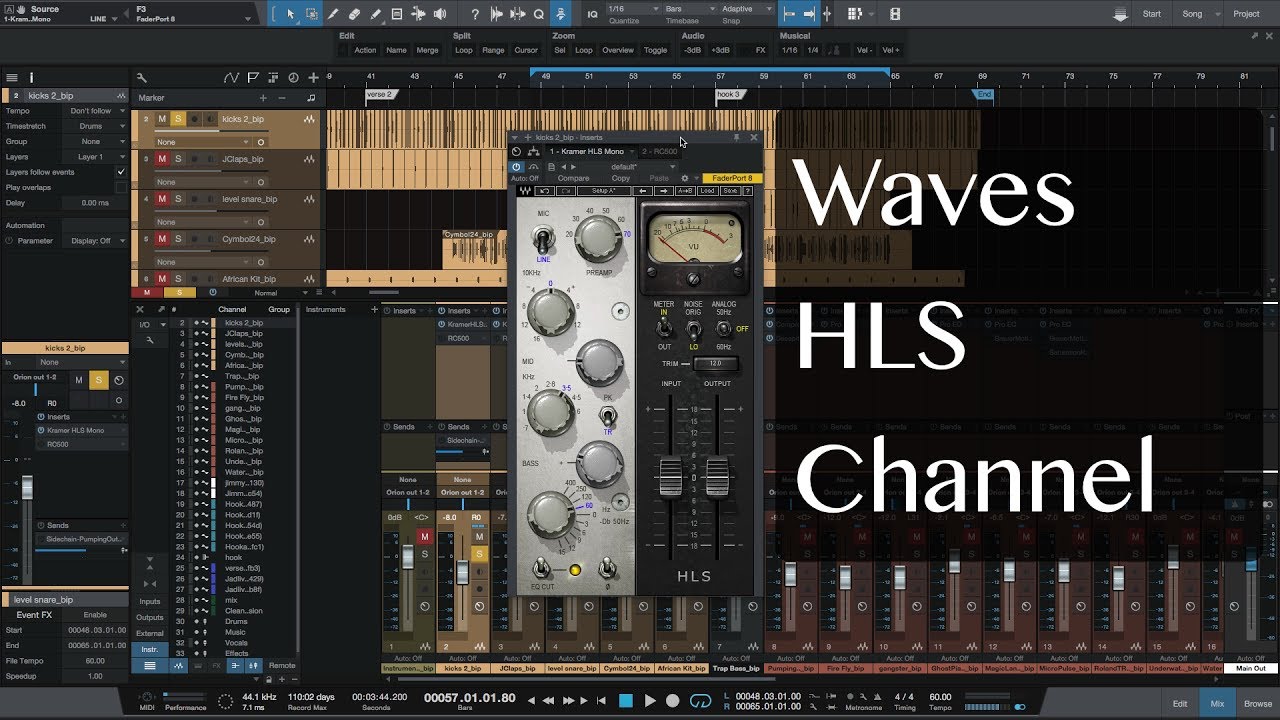Viewport: 1280px width, 720px height.
Task: Tick Play overlaps checkbox
Action: (121, 187)
